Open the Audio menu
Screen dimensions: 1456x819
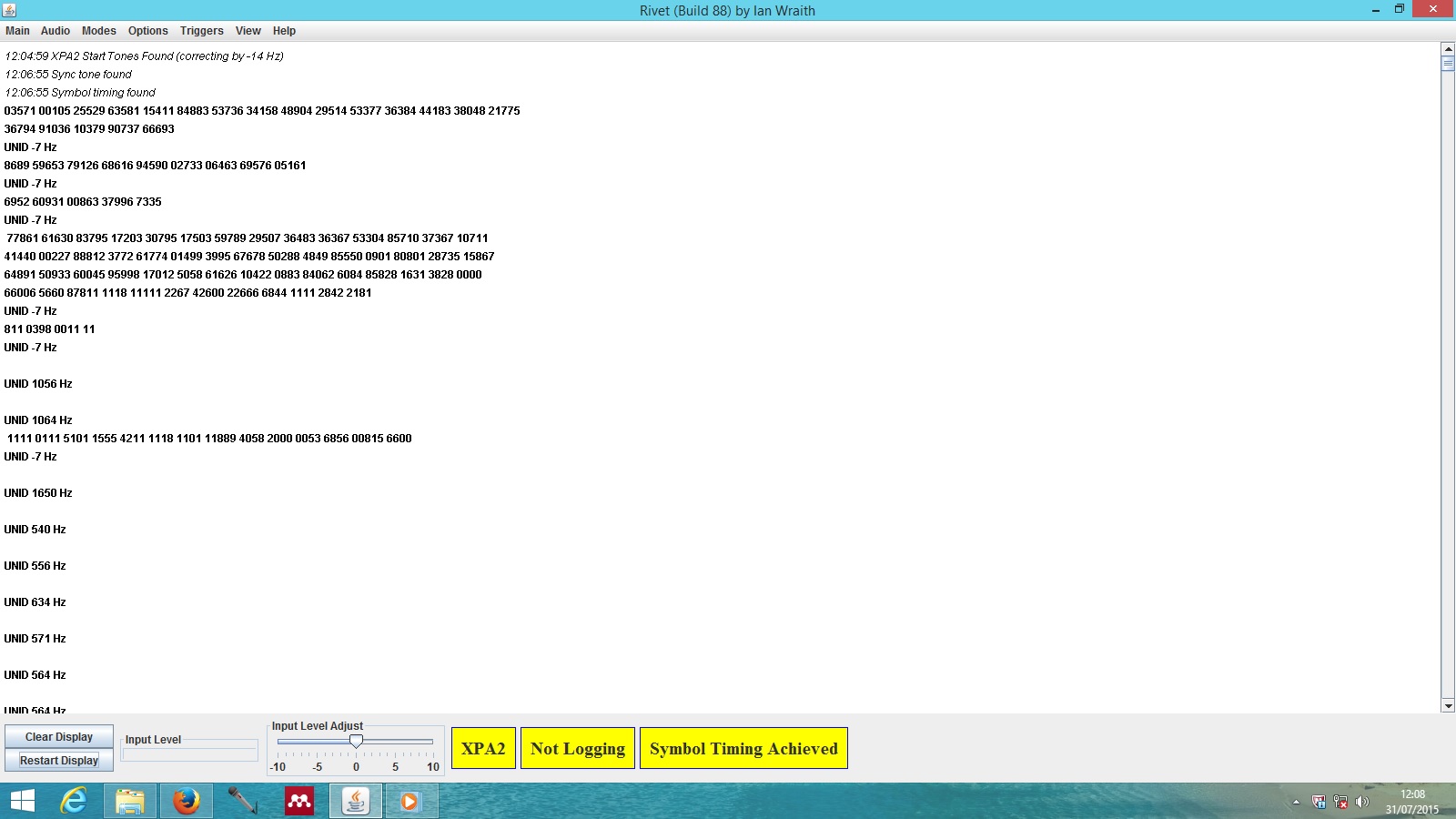coord(55,31)
